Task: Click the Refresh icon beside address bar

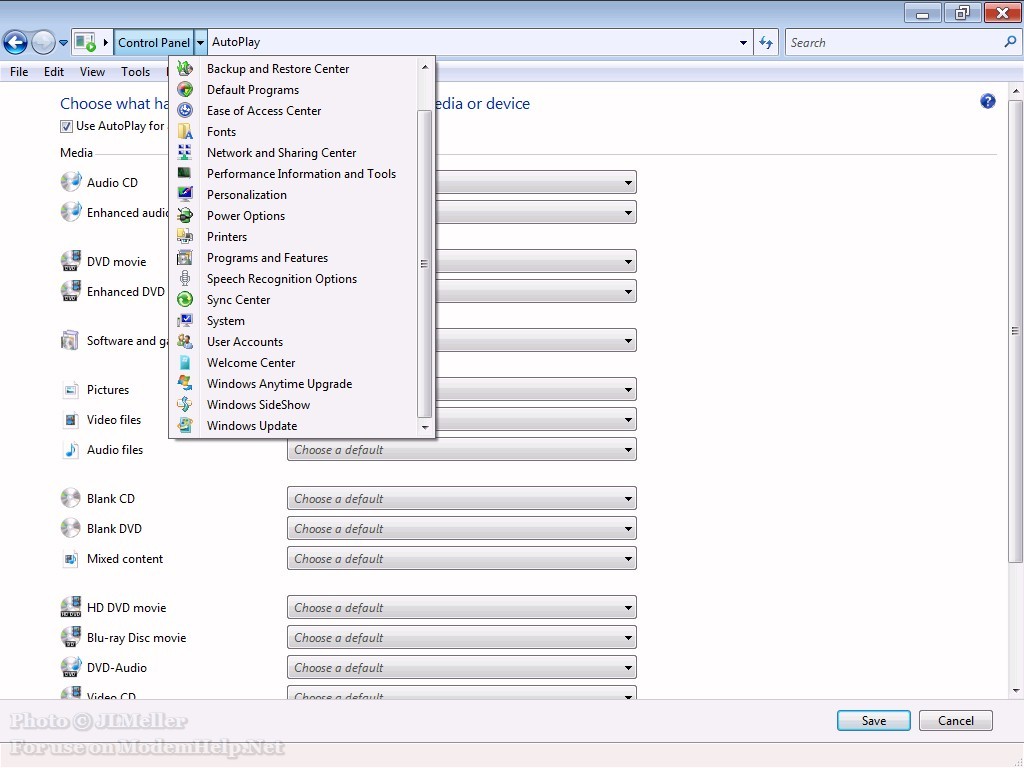Action: click(766, 42)
